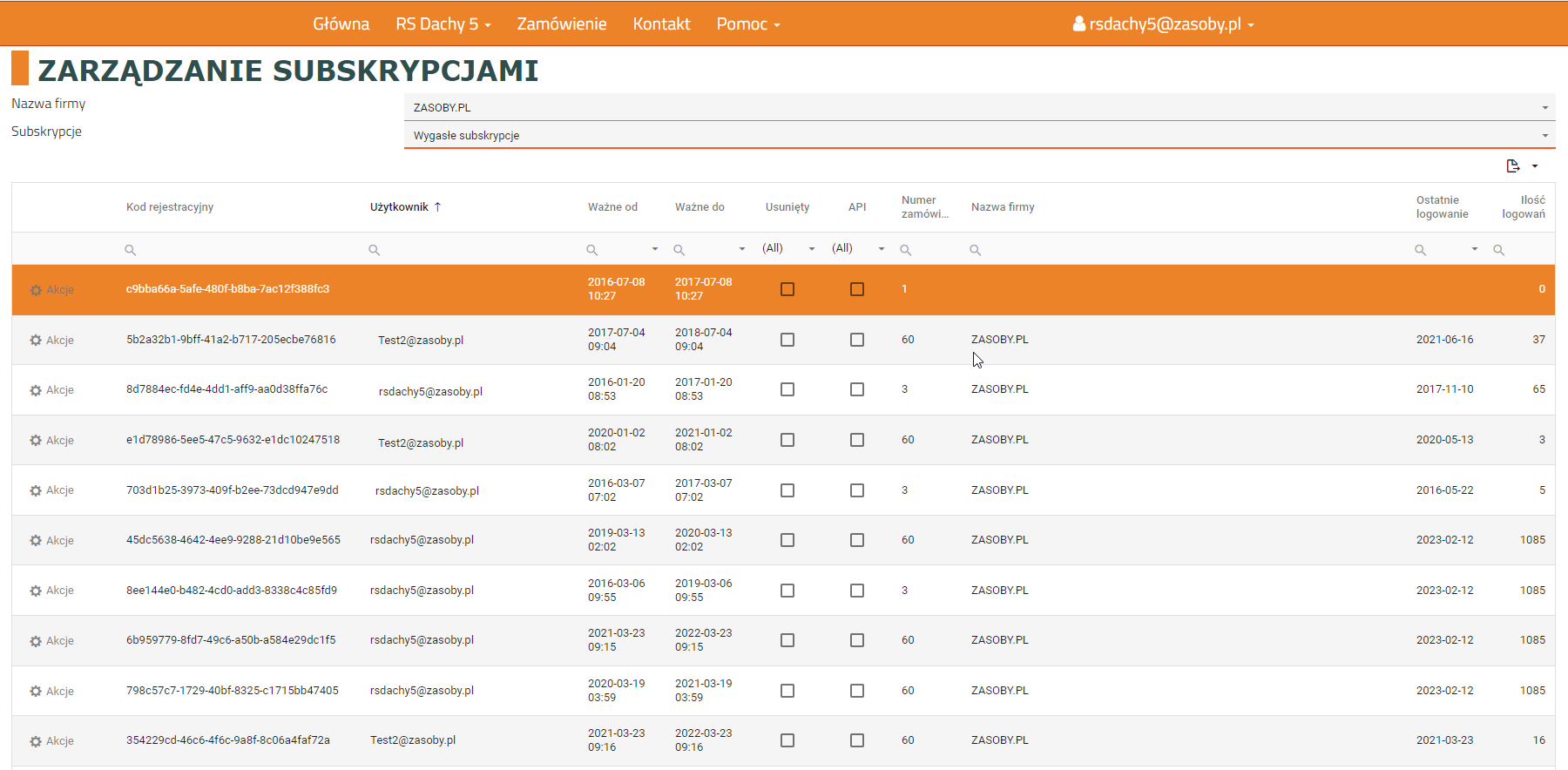Sort by the Ważne do column header

click(x=700, y=207)
